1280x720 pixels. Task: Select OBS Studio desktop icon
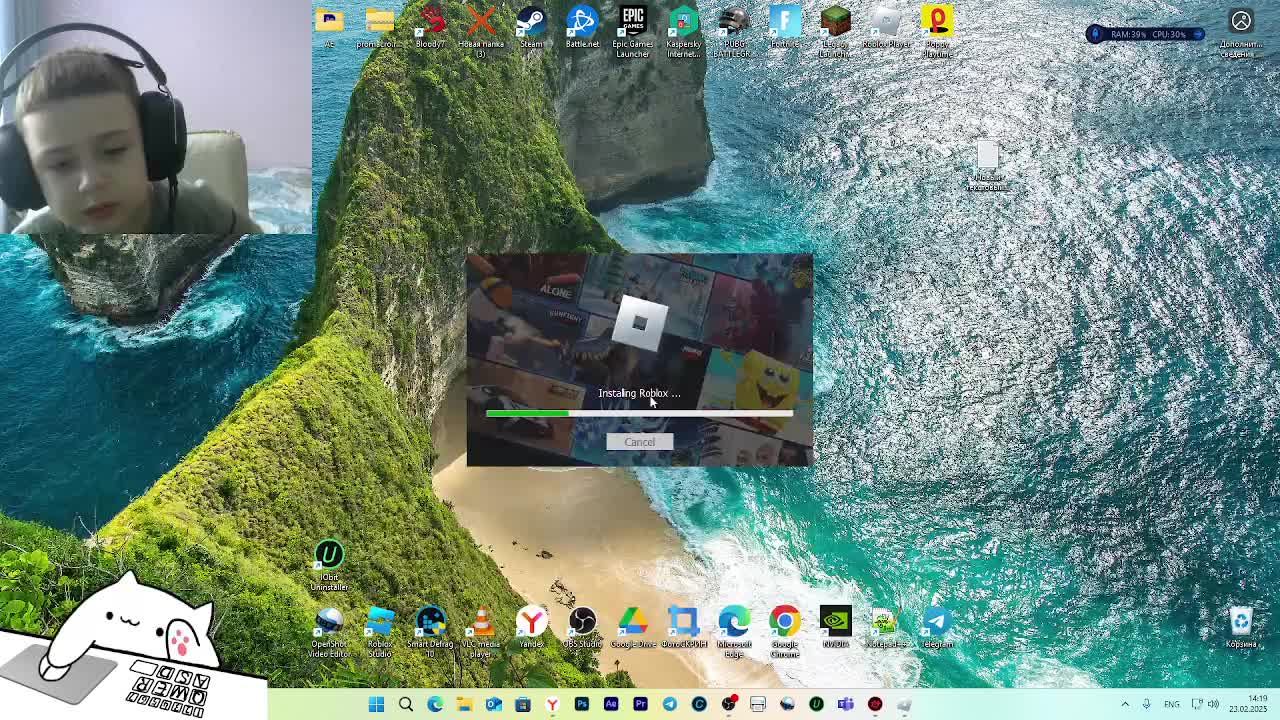tap(582, 628)
